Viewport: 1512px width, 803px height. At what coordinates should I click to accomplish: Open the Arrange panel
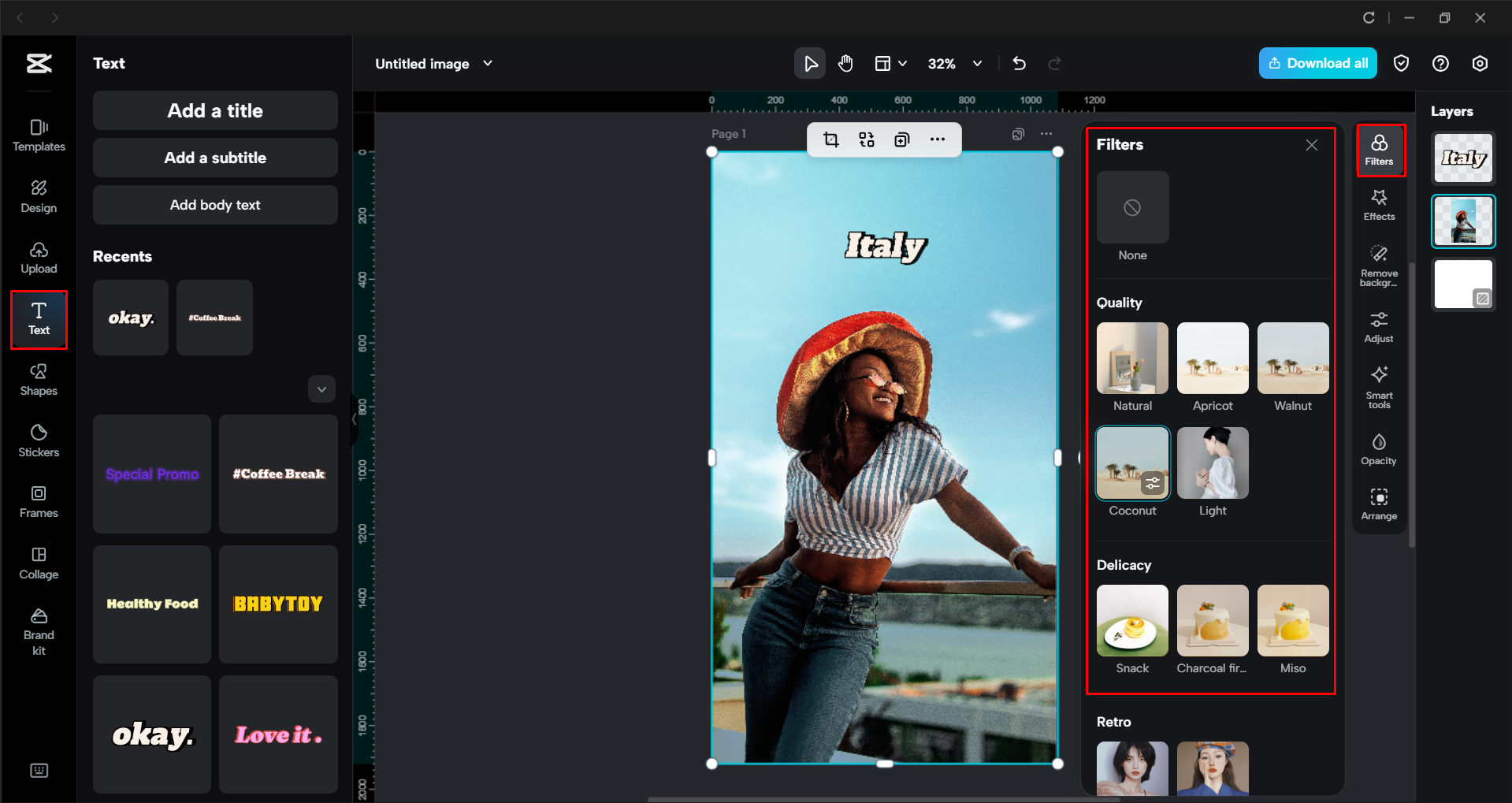(x=1378, y=503)
